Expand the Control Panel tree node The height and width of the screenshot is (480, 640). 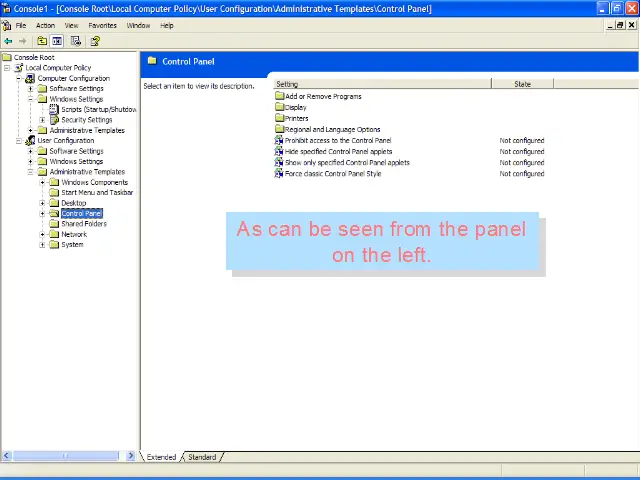[x=42, y=213]
